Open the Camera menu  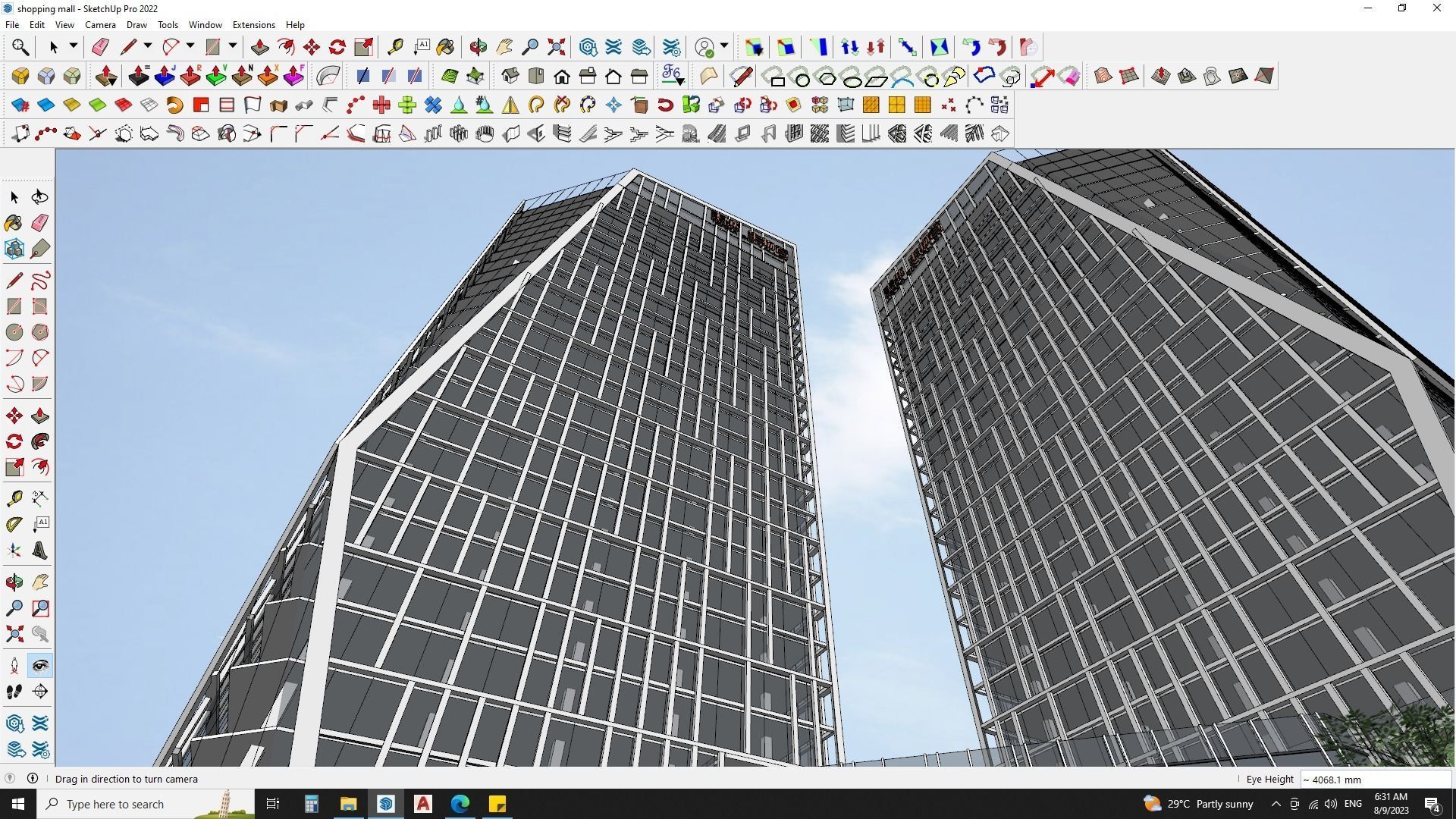point(100,25)
